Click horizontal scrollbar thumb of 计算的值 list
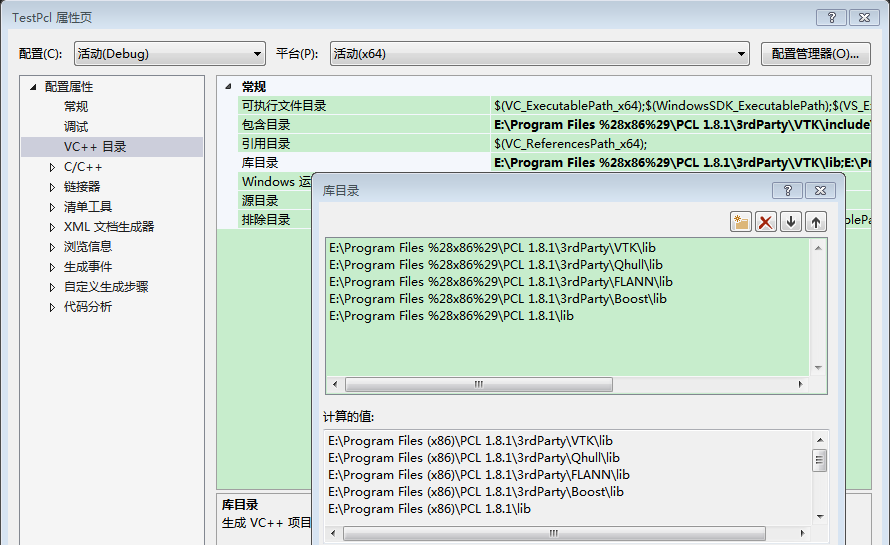The width and height of the screenshot is (890, 545). (x=554, y=533)
